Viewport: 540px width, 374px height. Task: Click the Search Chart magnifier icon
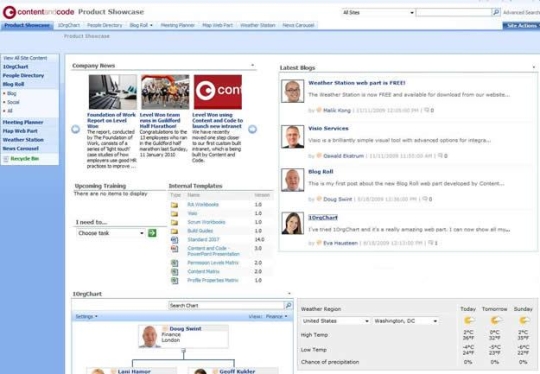point(288,305)
